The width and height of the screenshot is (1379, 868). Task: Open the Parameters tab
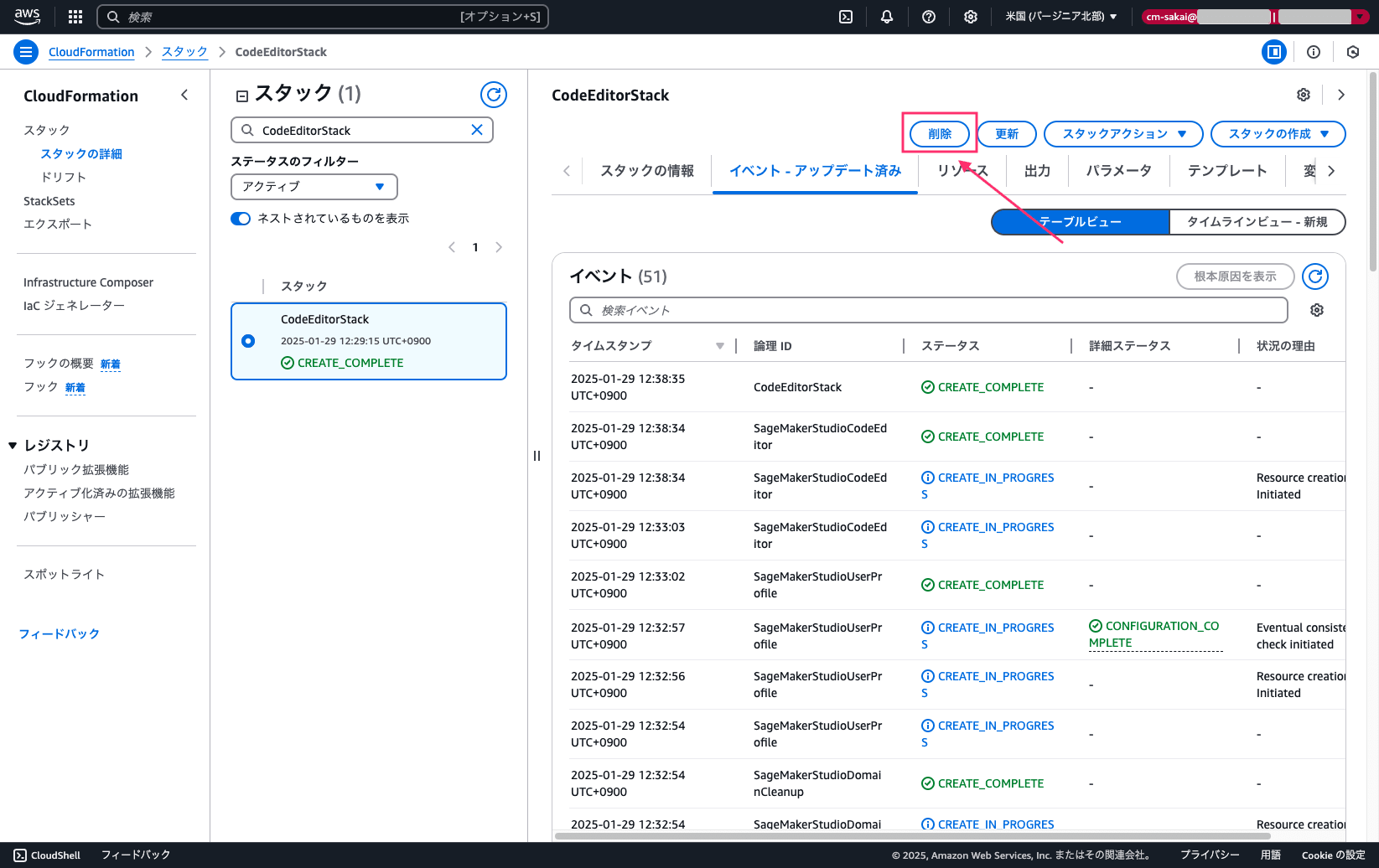pyautogui.click(x=1119, y=171)
